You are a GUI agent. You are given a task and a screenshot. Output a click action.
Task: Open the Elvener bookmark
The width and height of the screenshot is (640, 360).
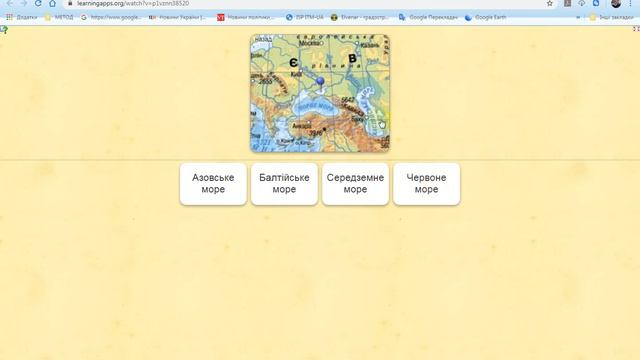pos(359,17)
